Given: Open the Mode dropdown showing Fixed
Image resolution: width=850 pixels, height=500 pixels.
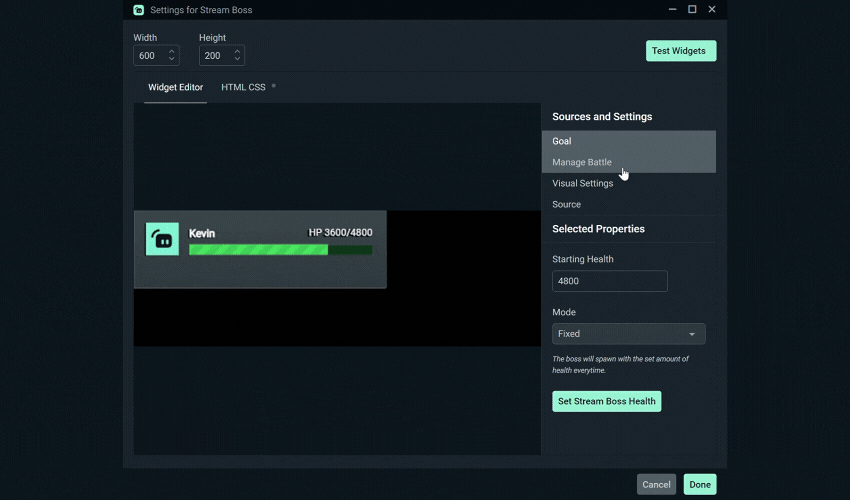Looking at the screenshot, I should click(628, 334).
